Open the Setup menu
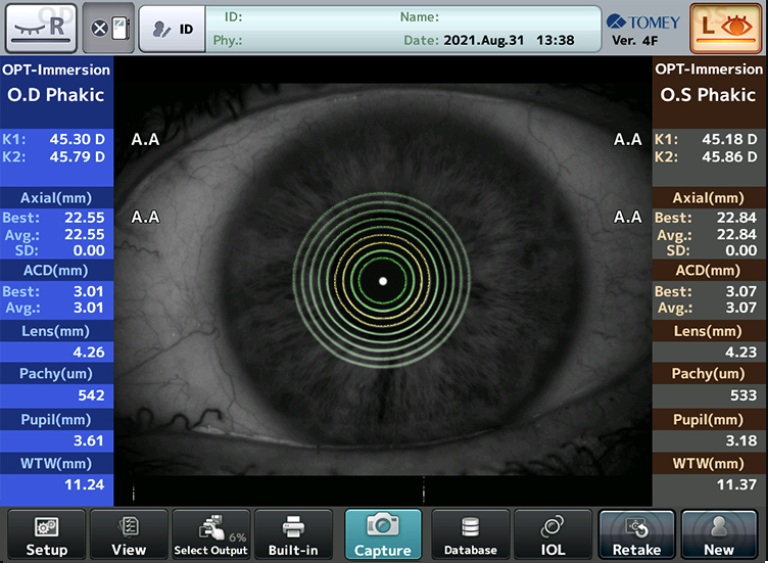This screenshot has height=564, width=768. click(x=46, y=534)
